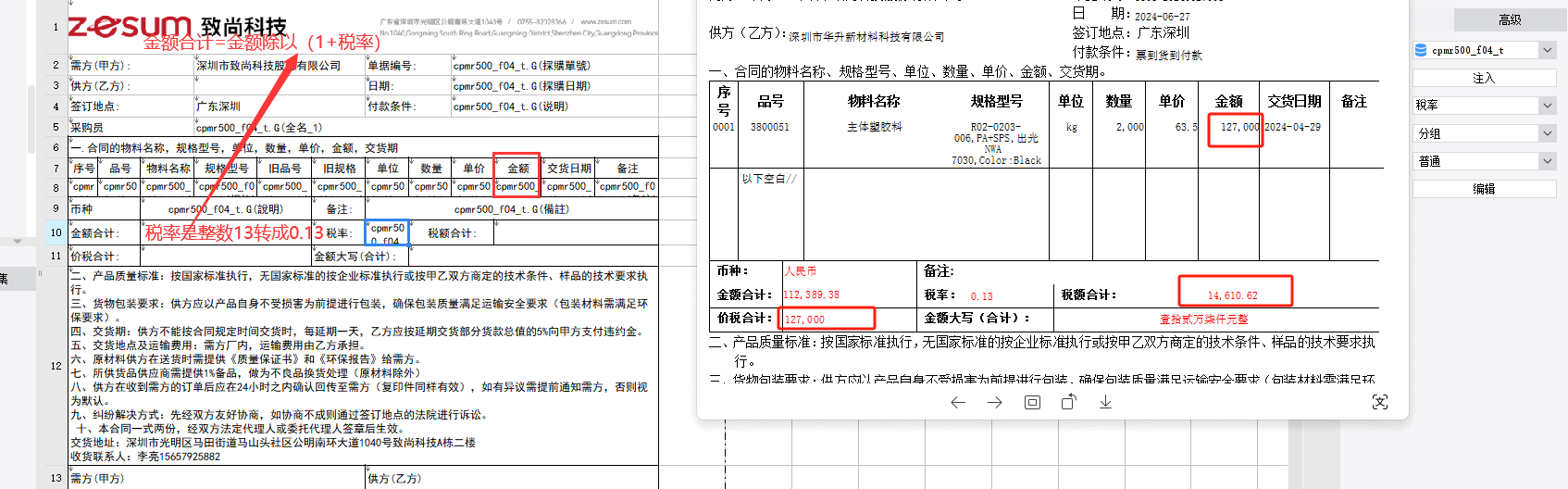Viewport: 1568px width, 489px height.
Task: Go to next image in the preview popup
Action: [995, 402]
